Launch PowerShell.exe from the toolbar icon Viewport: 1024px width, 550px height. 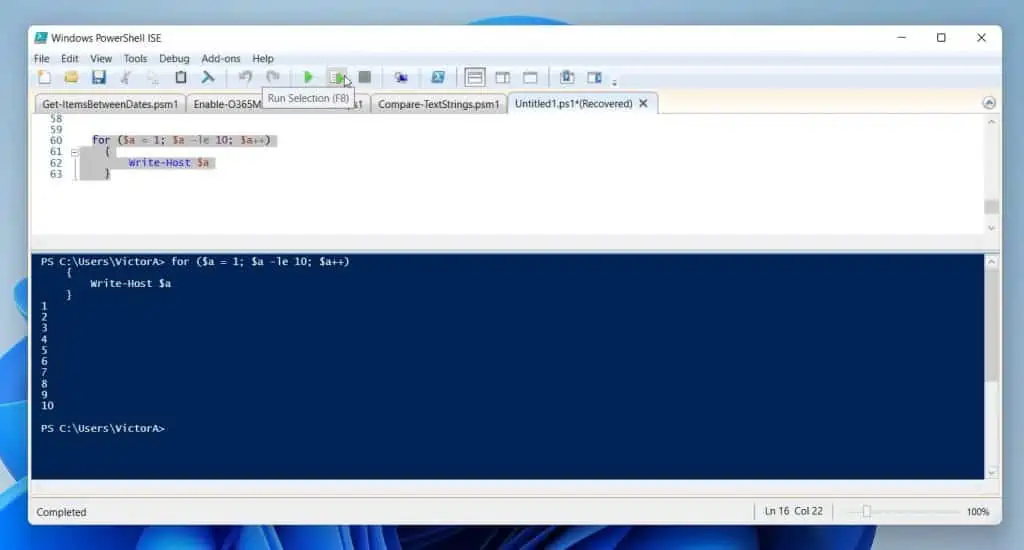(x=438, y=77)
